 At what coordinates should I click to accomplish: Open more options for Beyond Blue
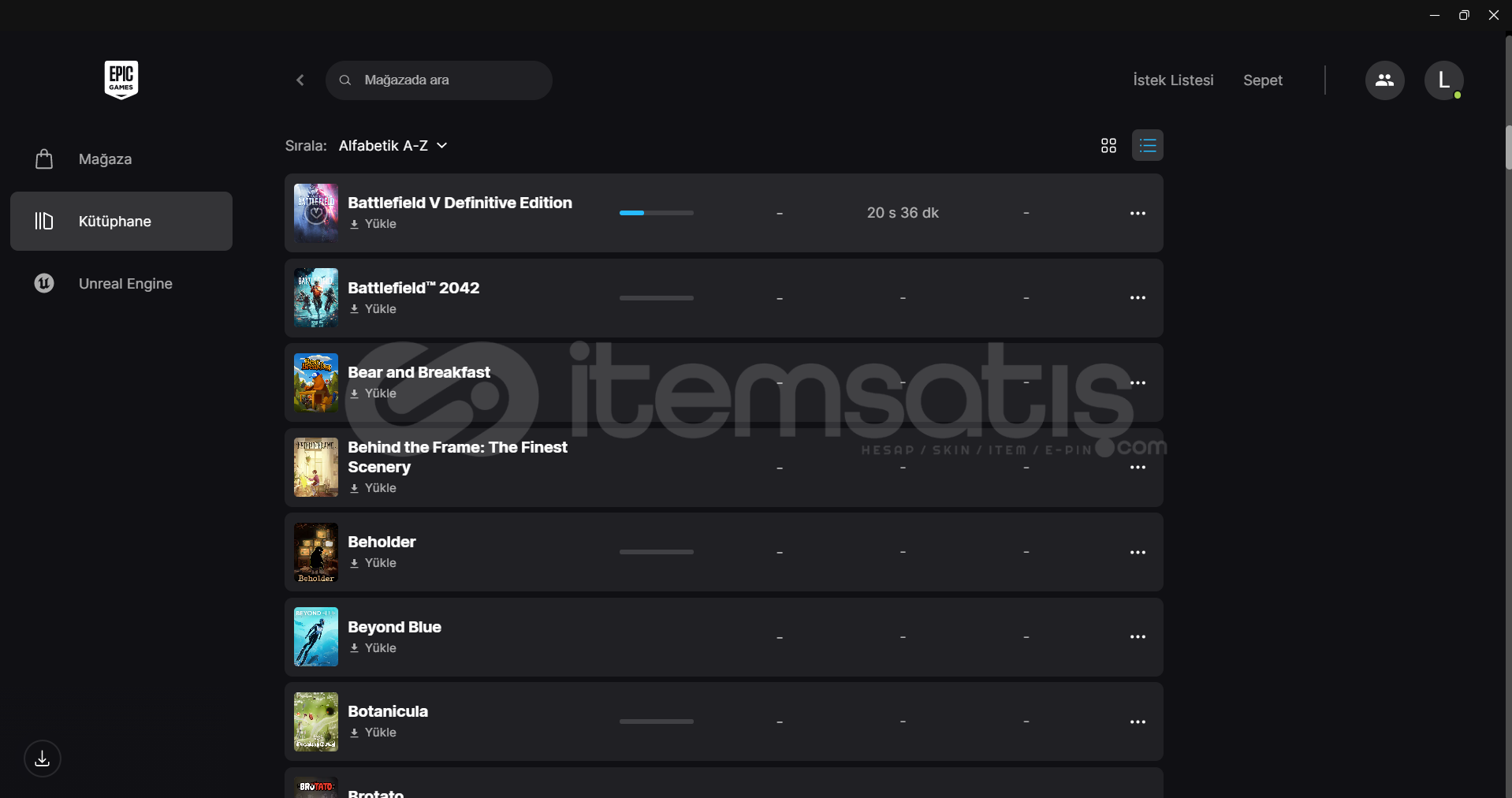tap(1138, 636)
